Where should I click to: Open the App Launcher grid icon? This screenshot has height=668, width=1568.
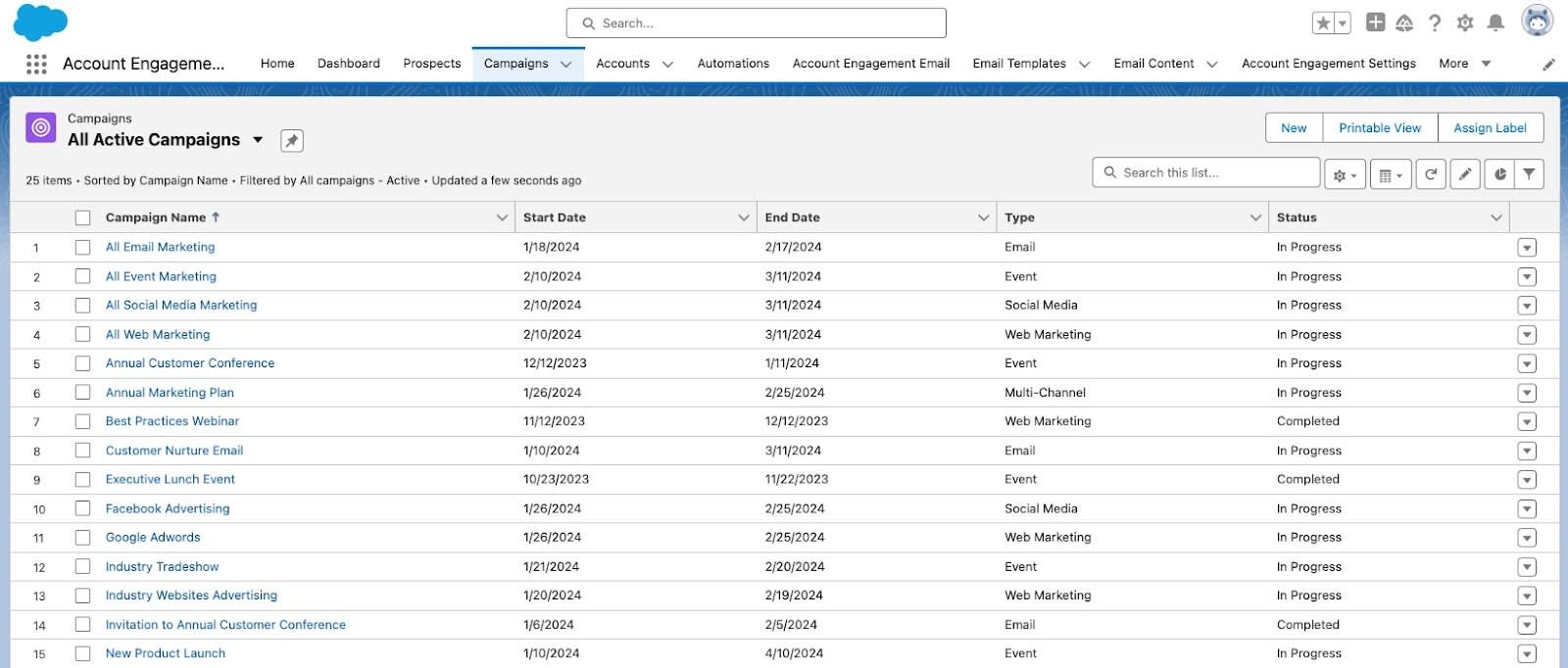36,64
